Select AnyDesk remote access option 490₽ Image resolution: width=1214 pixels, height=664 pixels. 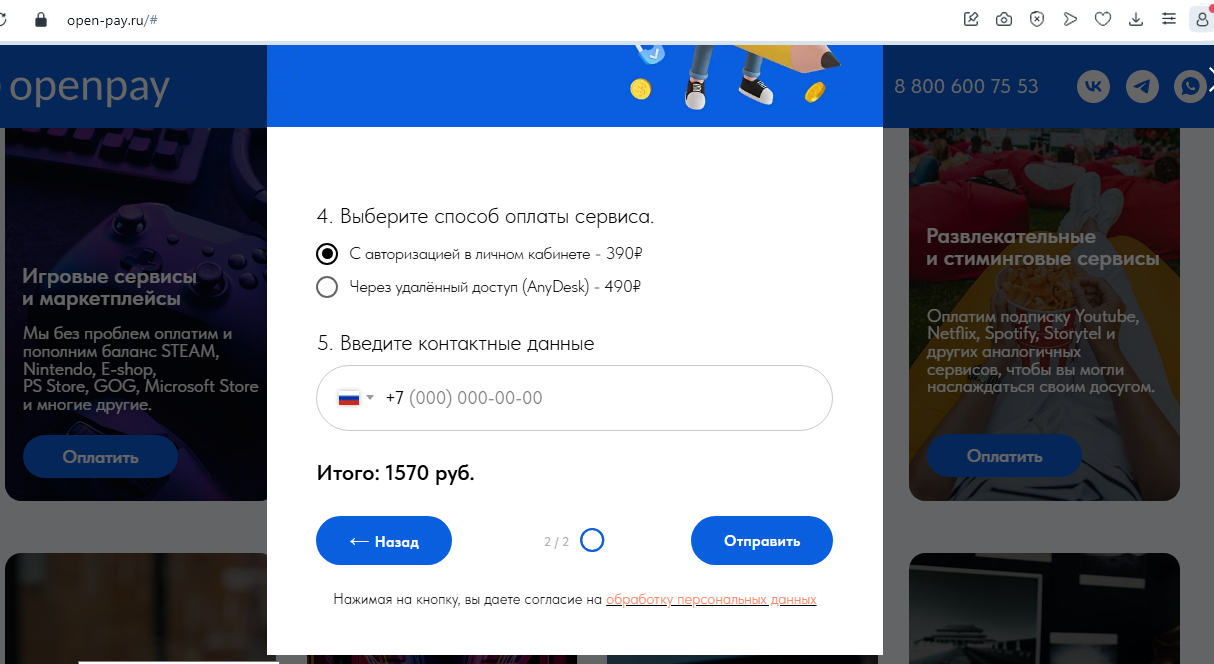point(327,288)
